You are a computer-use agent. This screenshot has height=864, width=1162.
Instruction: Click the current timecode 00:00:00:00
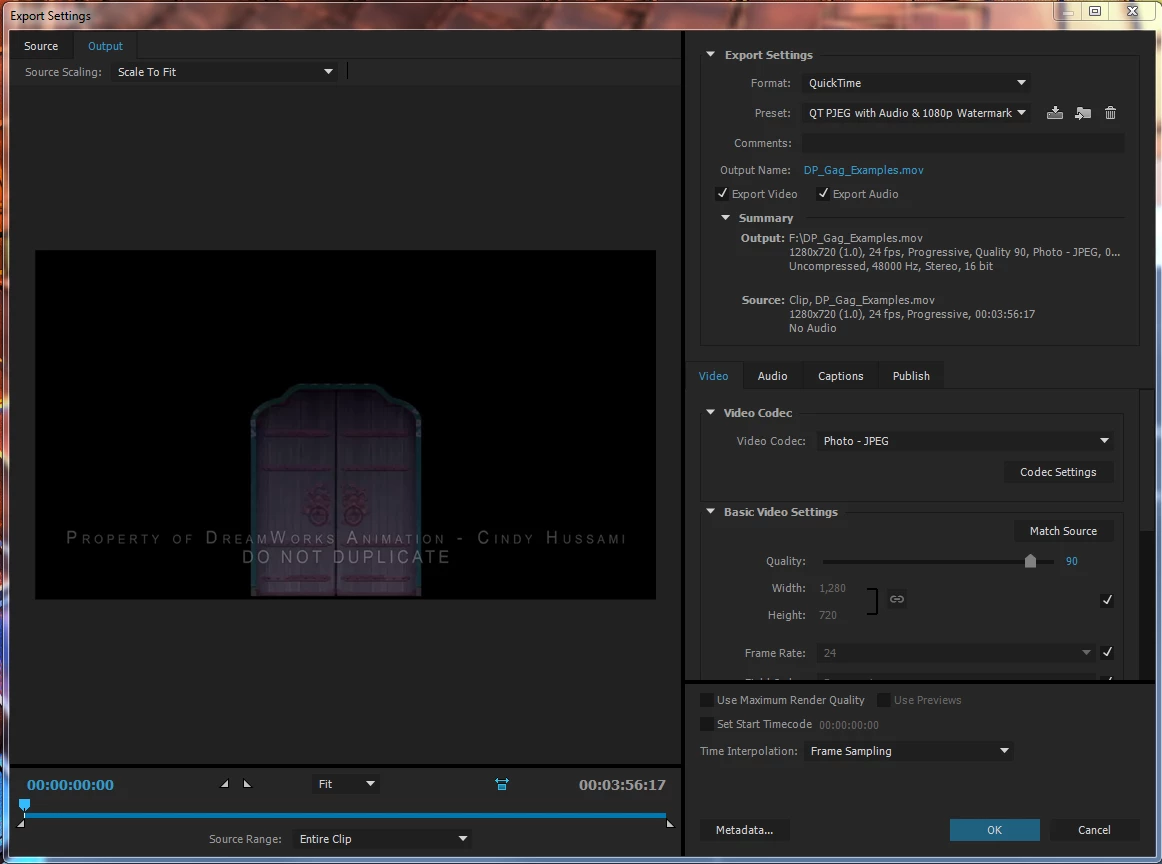coord(70,785)
